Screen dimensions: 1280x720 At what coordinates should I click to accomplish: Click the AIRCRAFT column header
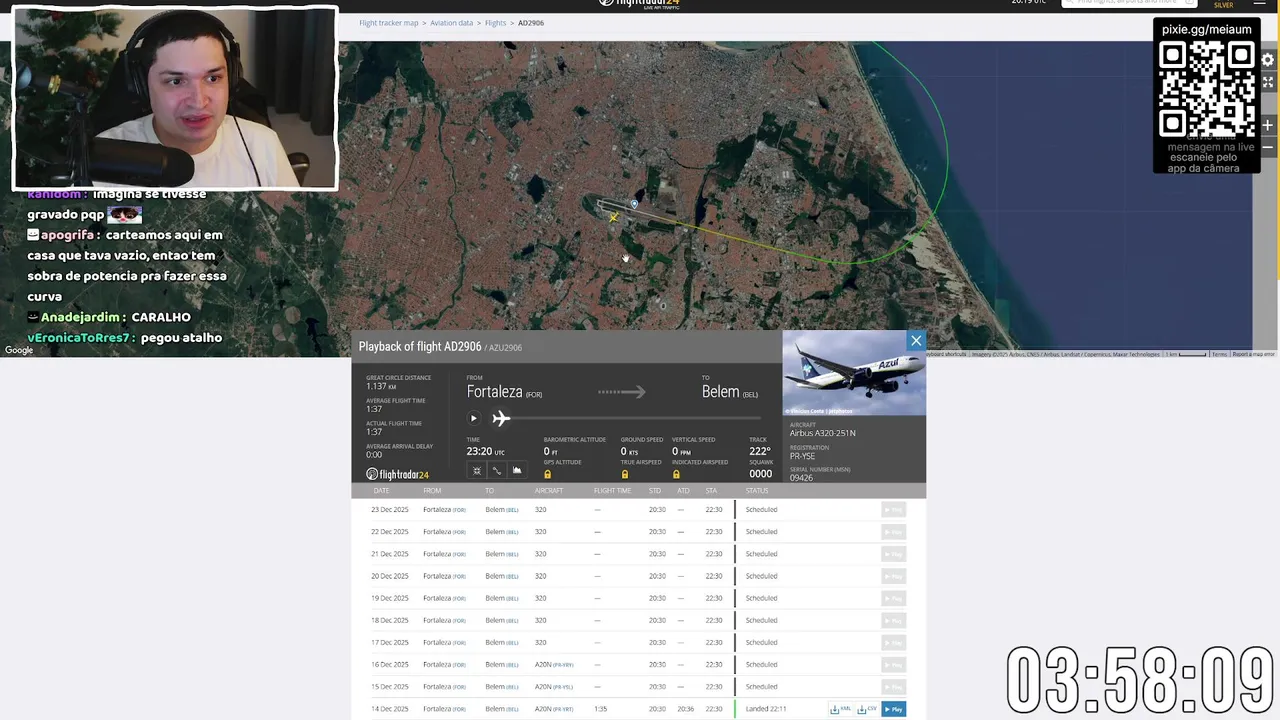tap(548, 491)
